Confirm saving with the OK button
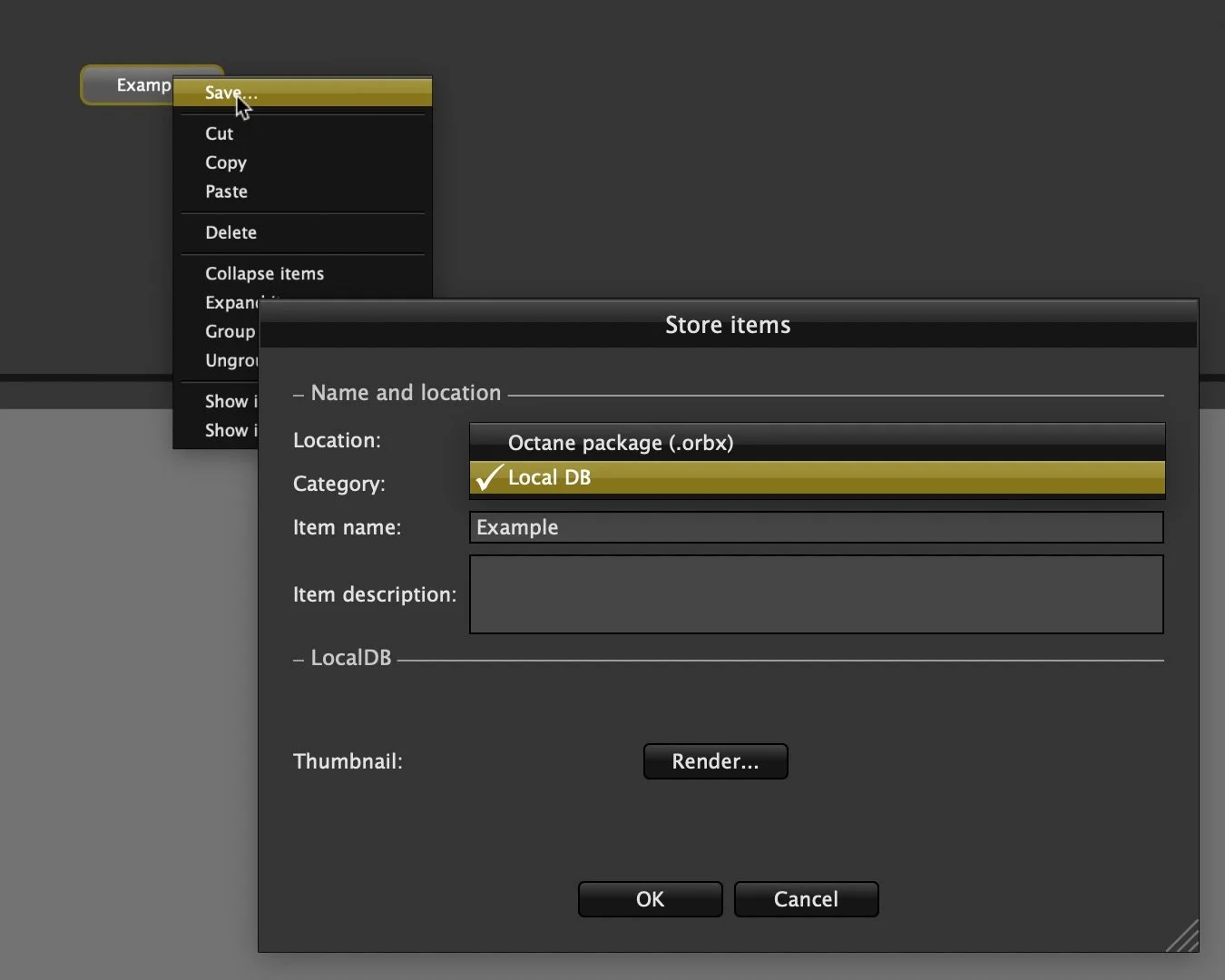 (649, 899)
